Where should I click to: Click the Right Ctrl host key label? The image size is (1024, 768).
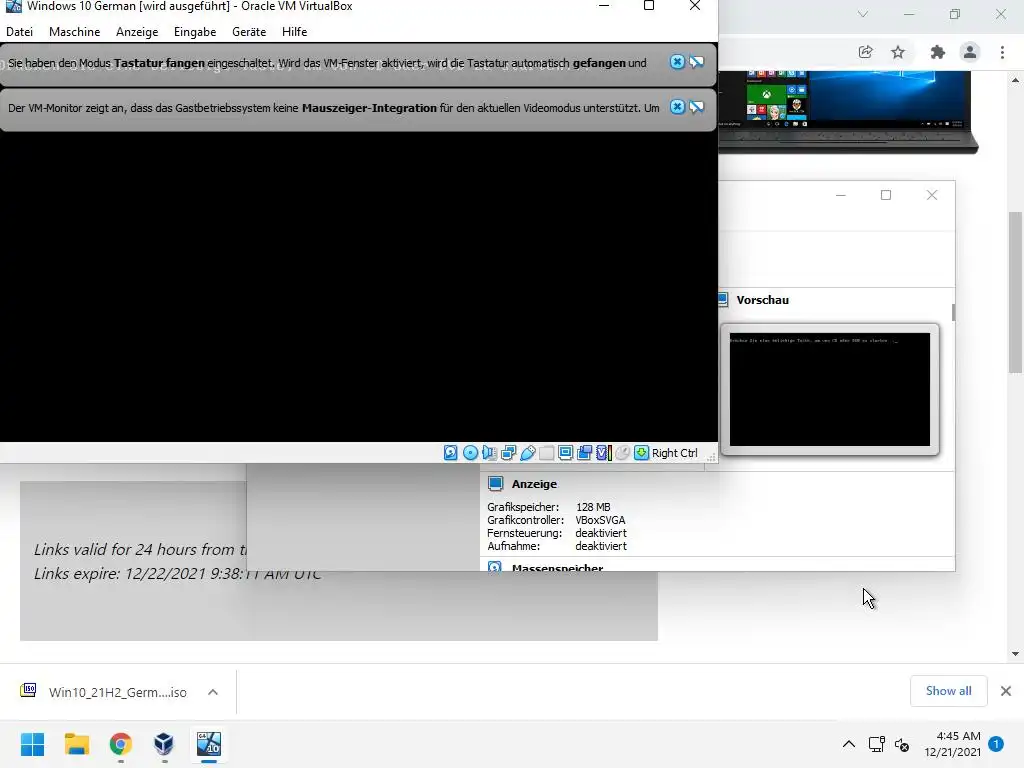point(675,453)
